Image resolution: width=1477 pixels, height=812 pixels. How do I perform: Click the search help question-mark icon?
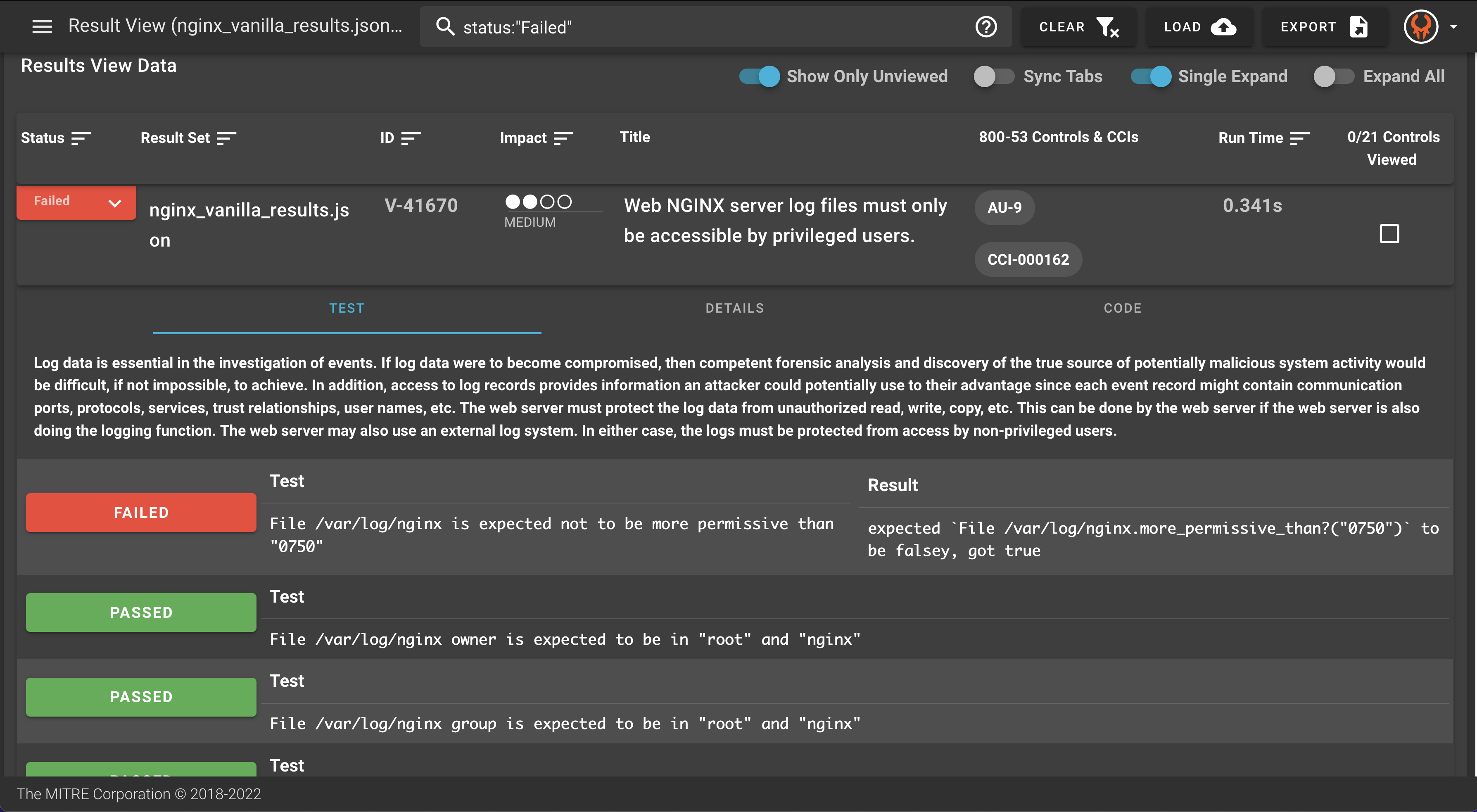(x=985, y=27)
